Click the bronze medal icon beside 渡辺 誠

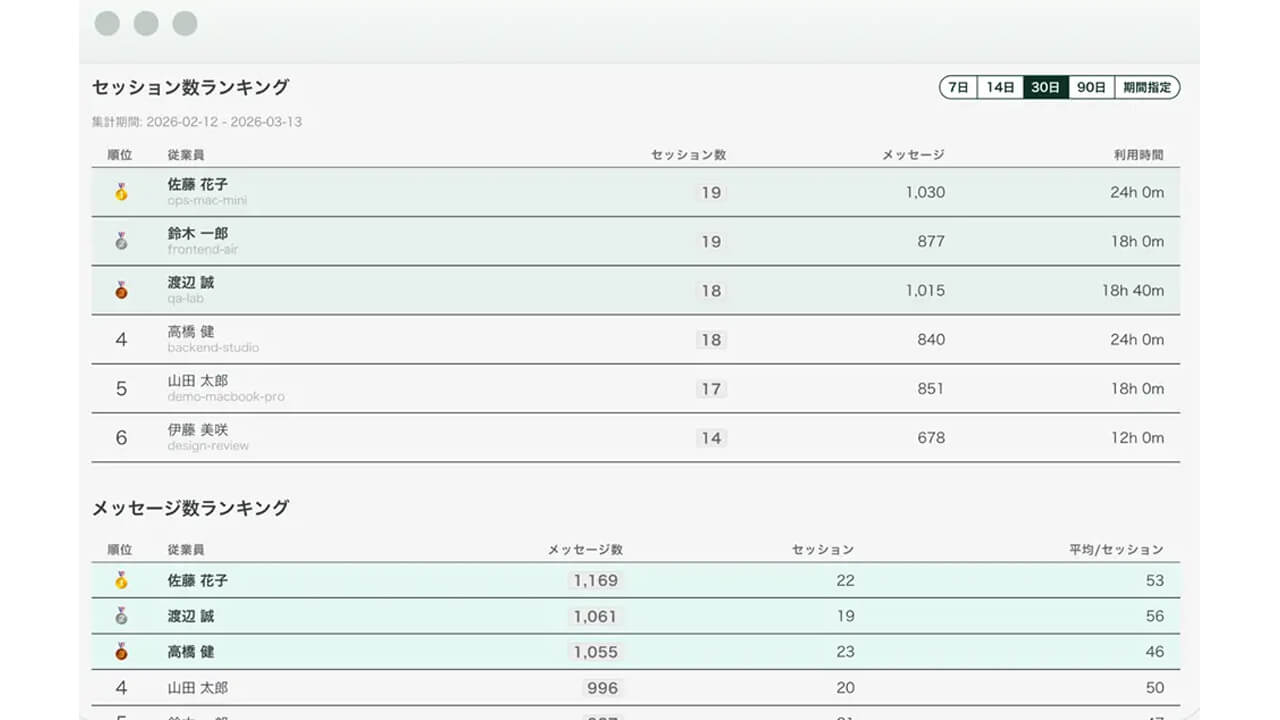coord(120,289)
